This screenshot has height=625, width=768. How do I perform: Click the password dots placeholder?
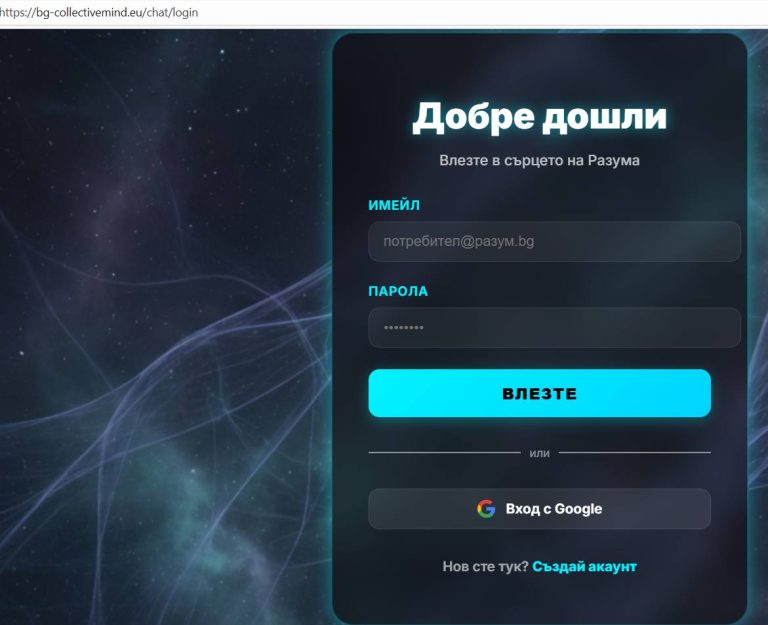point(404,328)
